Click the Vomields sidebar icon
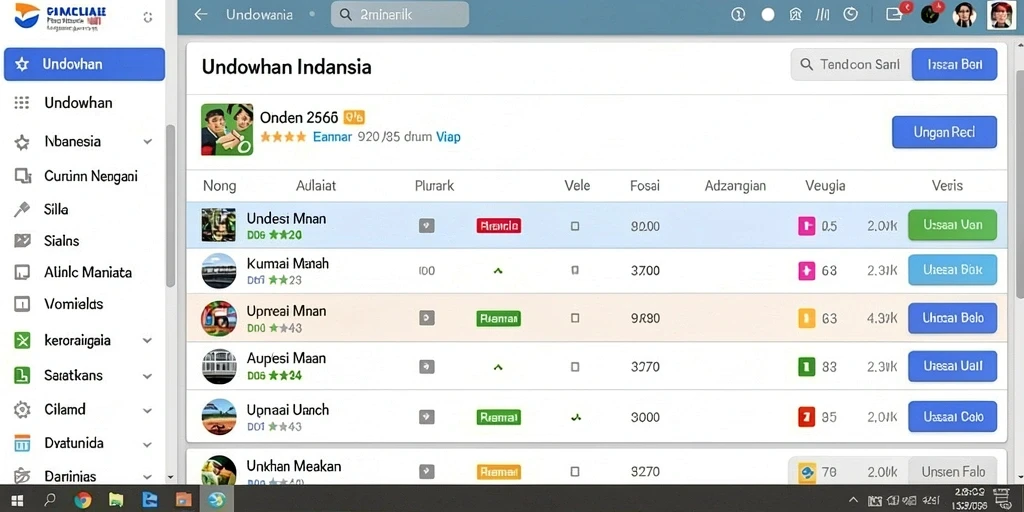The image size is (1024, 512). pyautogui.click(x=22, y=304)
